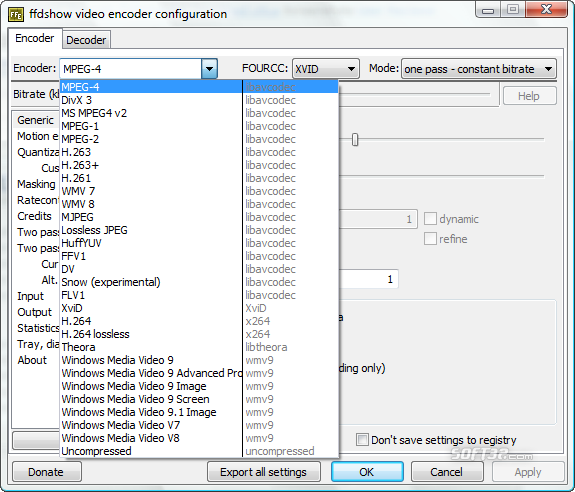Choose Windows Media Video 9 Screen
This screenshot has width=575, height=492.
coord(198,399)
